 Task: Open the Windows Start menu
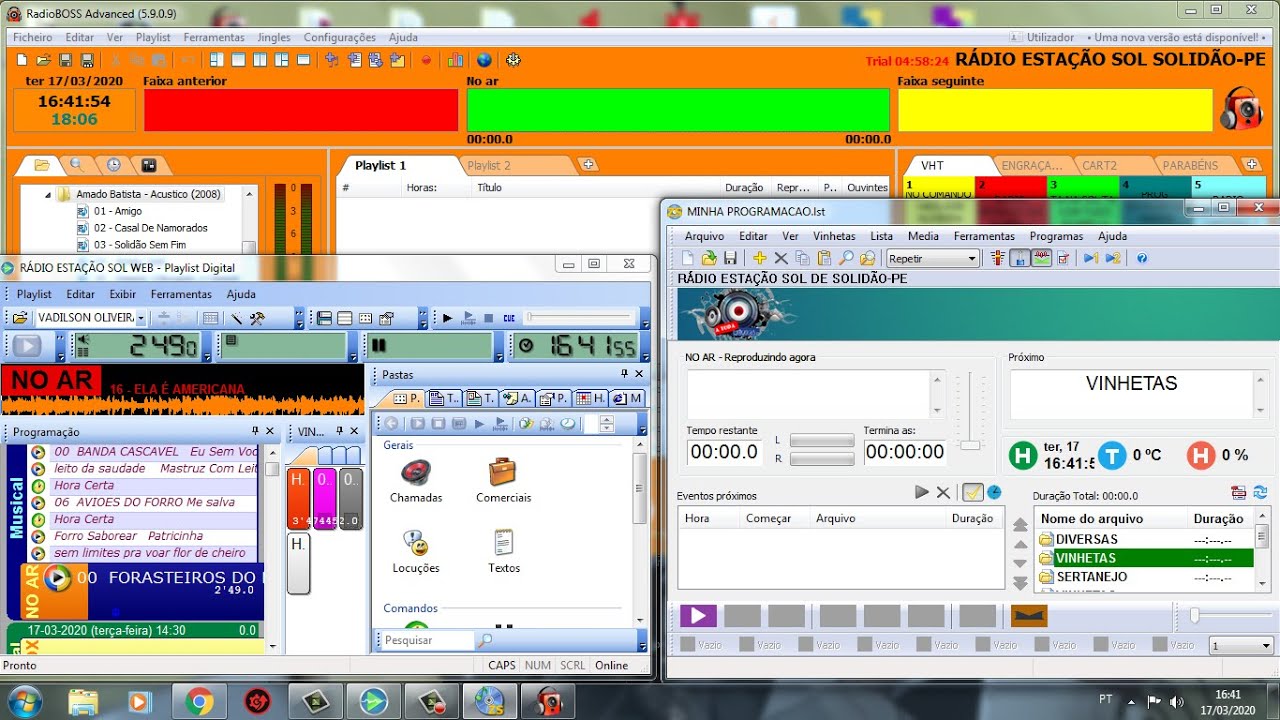tap(23, 702)
